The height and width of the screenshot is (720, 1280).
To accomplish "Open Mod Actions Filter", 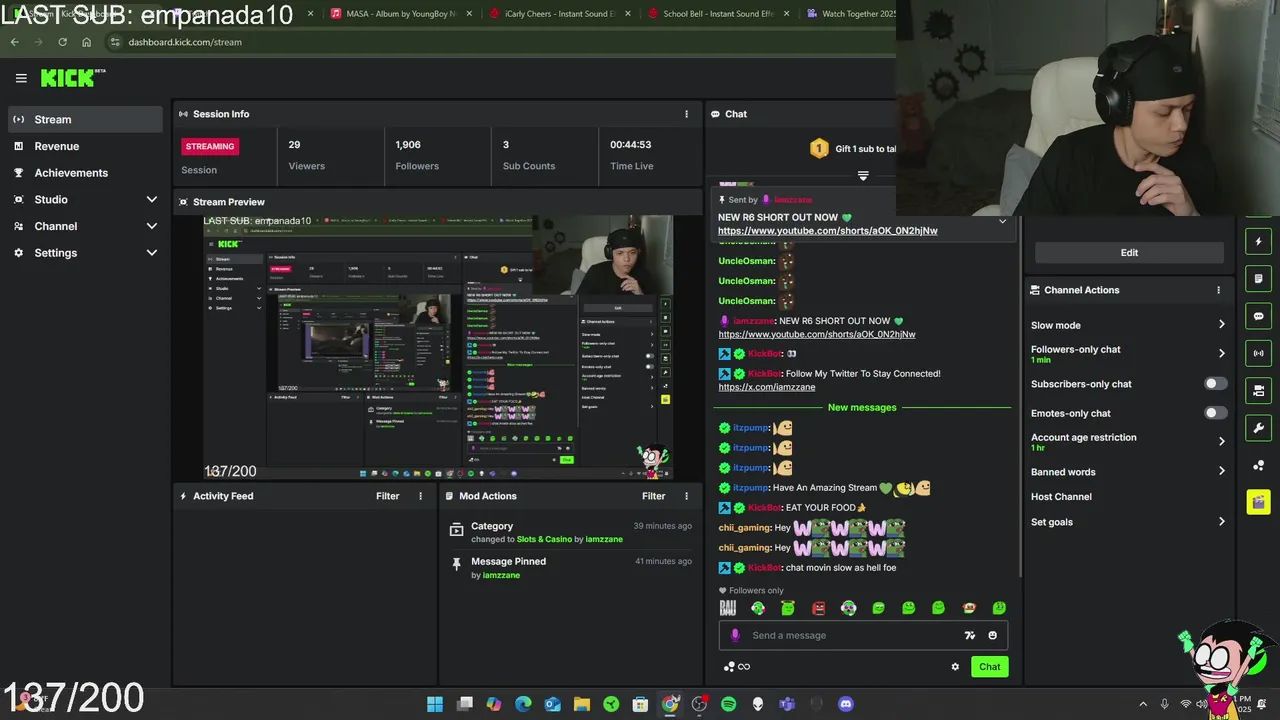I will point(653,496).
